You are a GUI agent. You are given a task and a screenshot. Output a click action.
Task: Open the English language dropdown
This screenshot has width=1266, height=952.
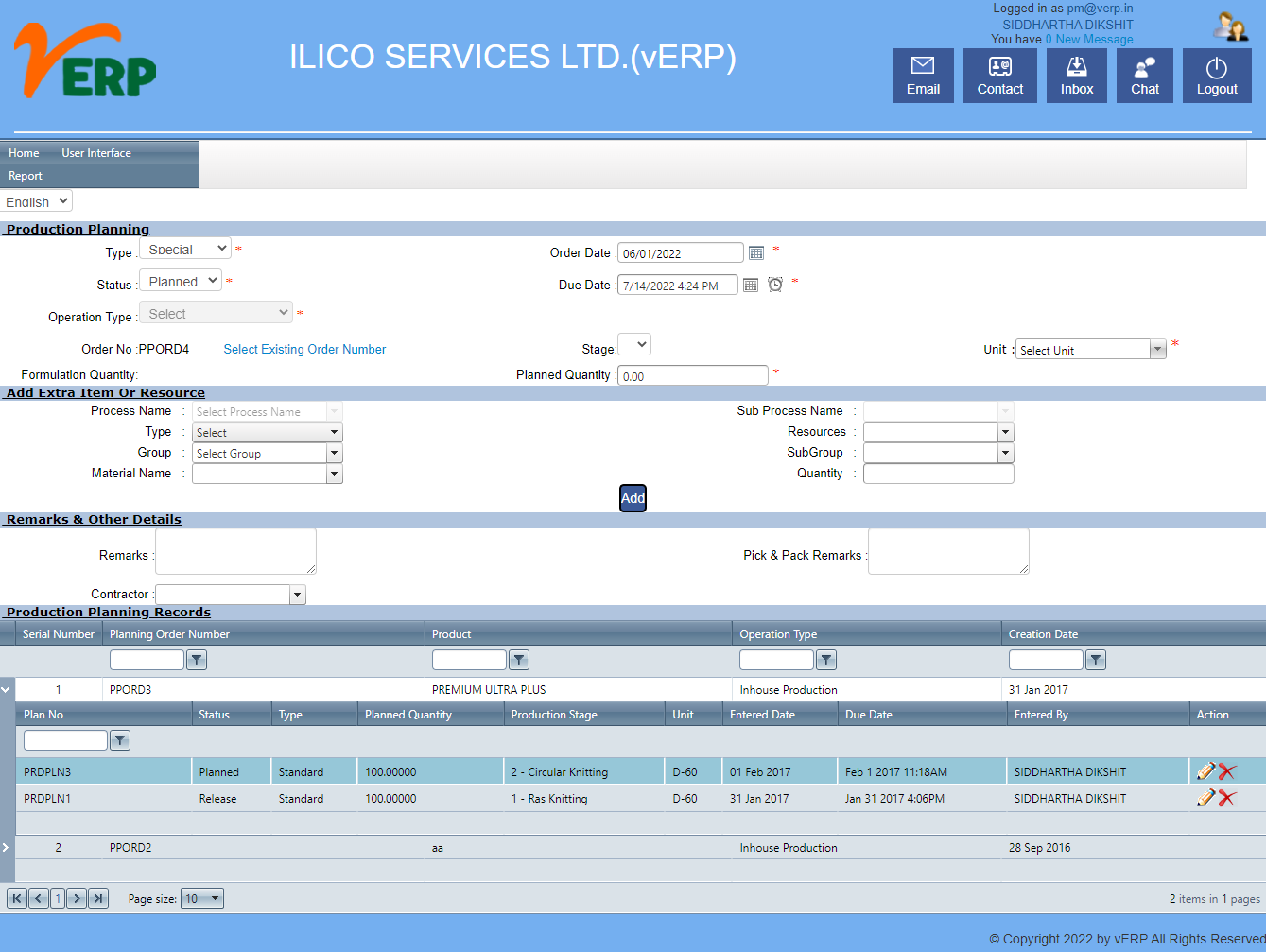pyautogui.click(x=37, y=201)
